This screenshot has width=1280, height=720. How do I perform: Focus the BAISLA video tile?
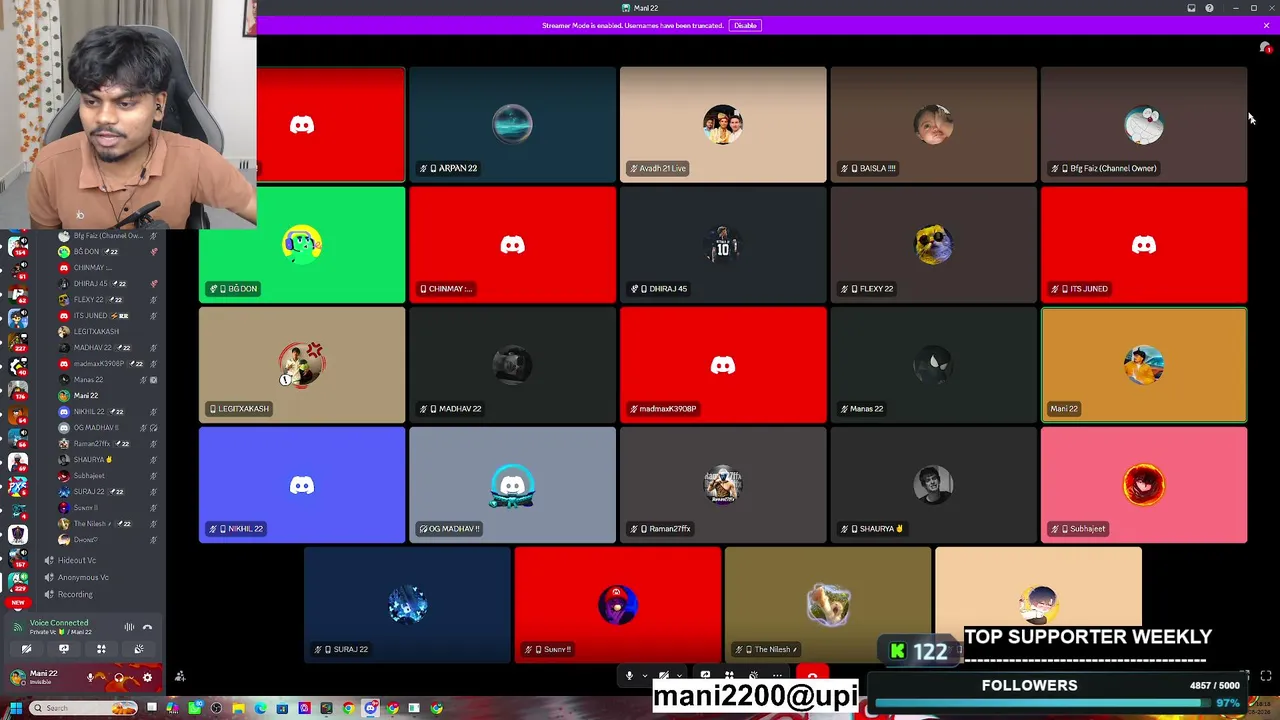[933, 125]
